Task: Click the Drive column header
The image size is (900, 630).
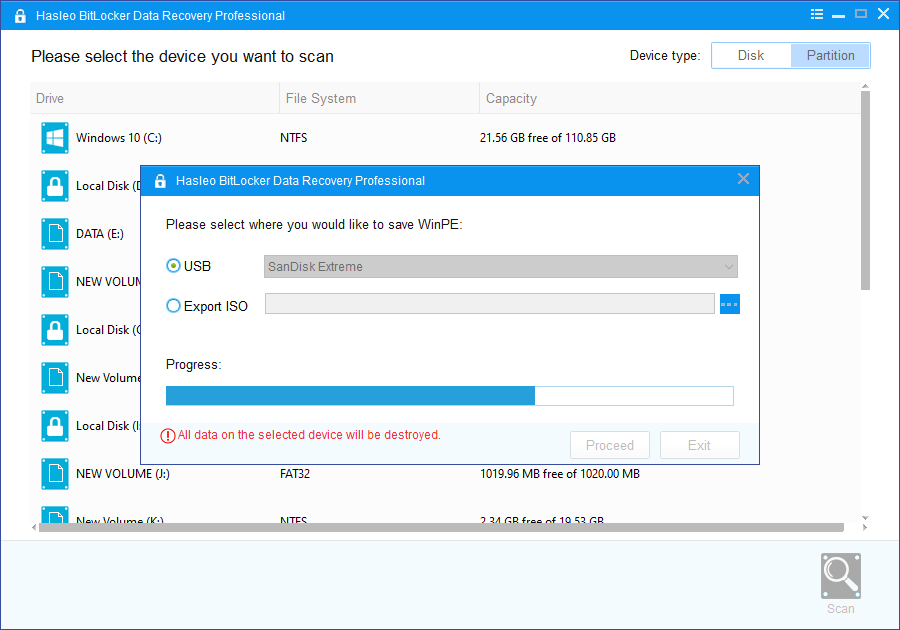Action: point(154,98)
